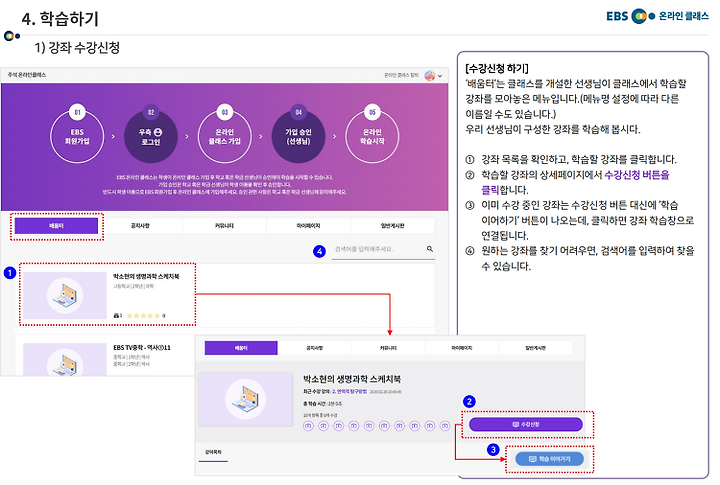Click the EBS TV중학 course thumbnail
The height and width of the screenshot is (485, 720).
click(x=65, y=360)
